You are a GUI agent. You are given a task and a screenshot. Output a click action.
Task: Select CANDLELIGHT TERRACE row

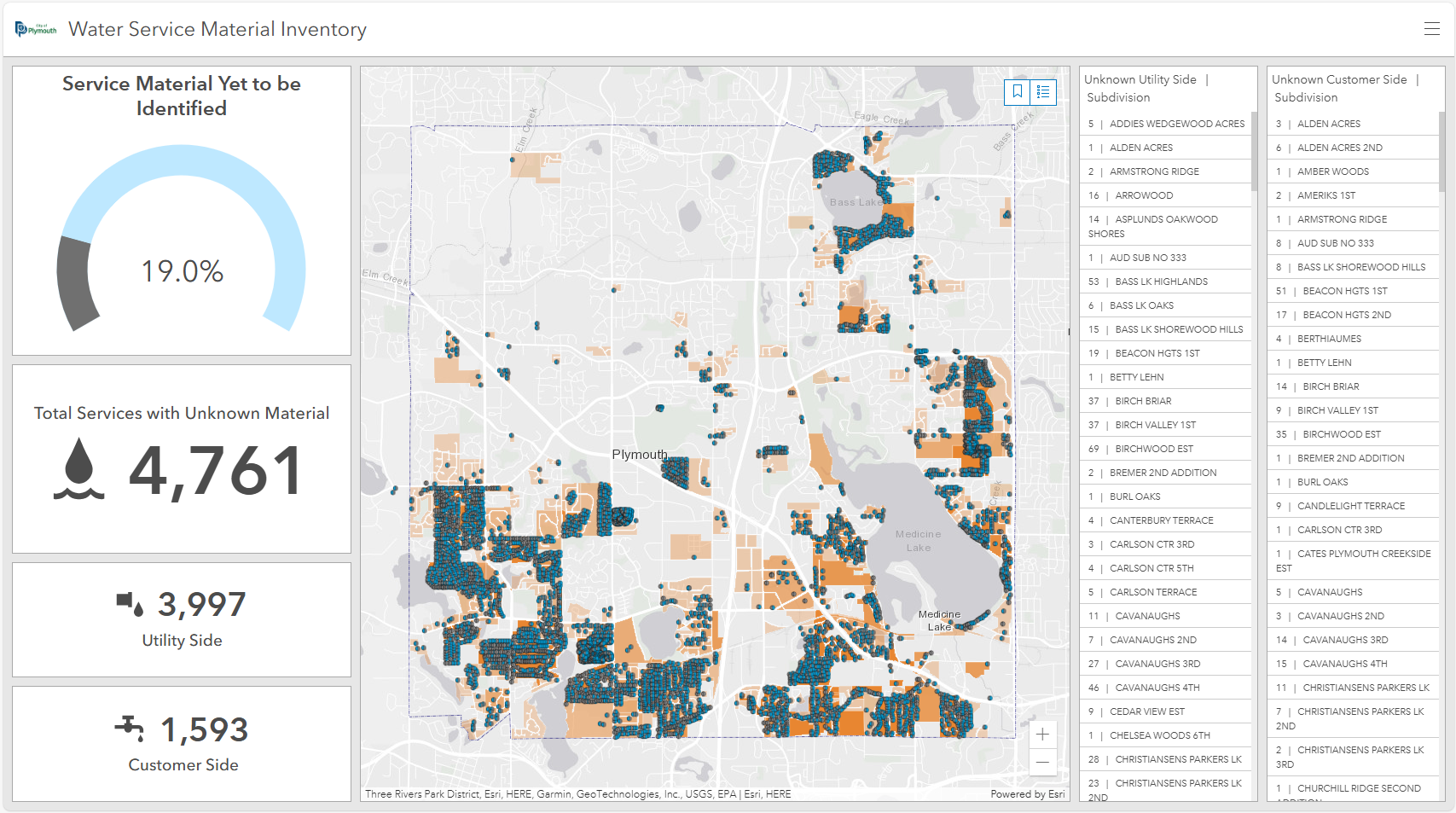(x=1353, y=506)
